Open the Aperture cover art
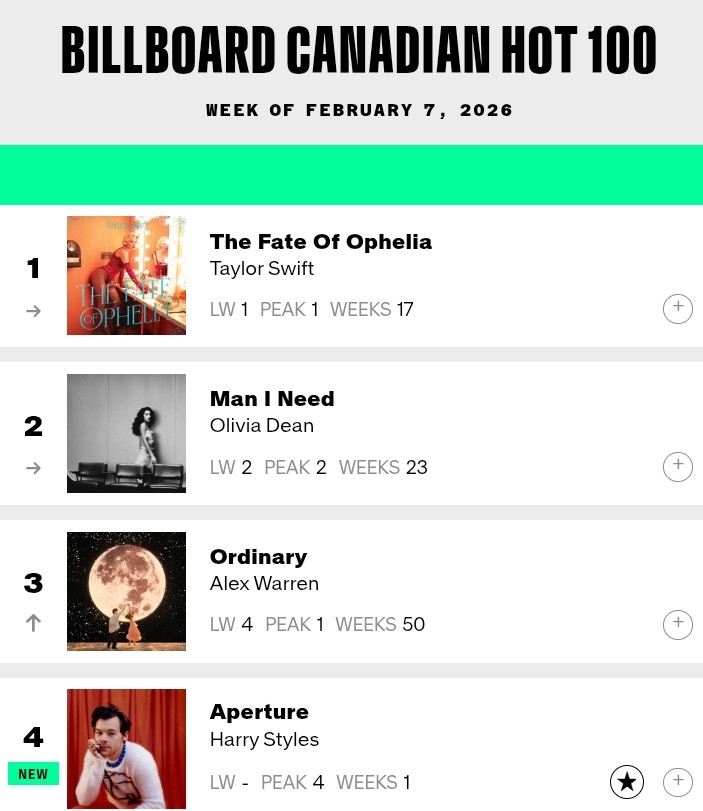This screenshot has height=811, width=703. point(126,748)
